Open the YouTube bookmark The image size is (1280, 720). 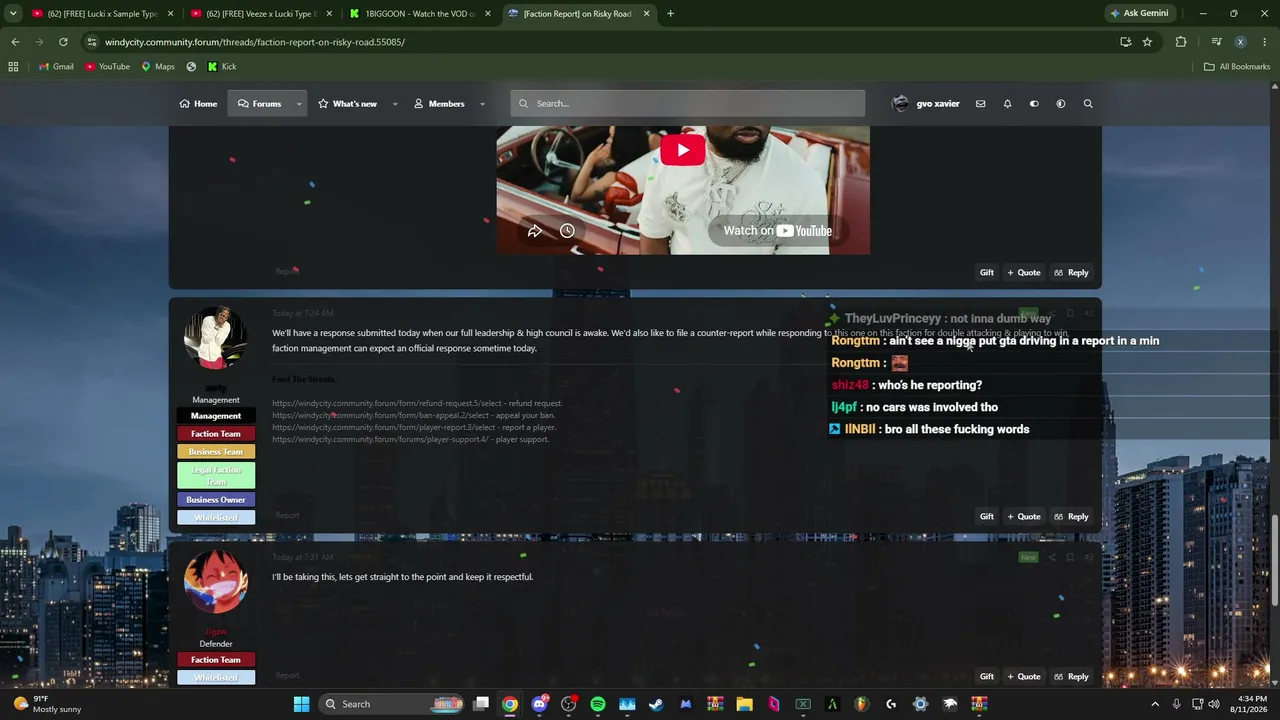(x=108, y=67)
